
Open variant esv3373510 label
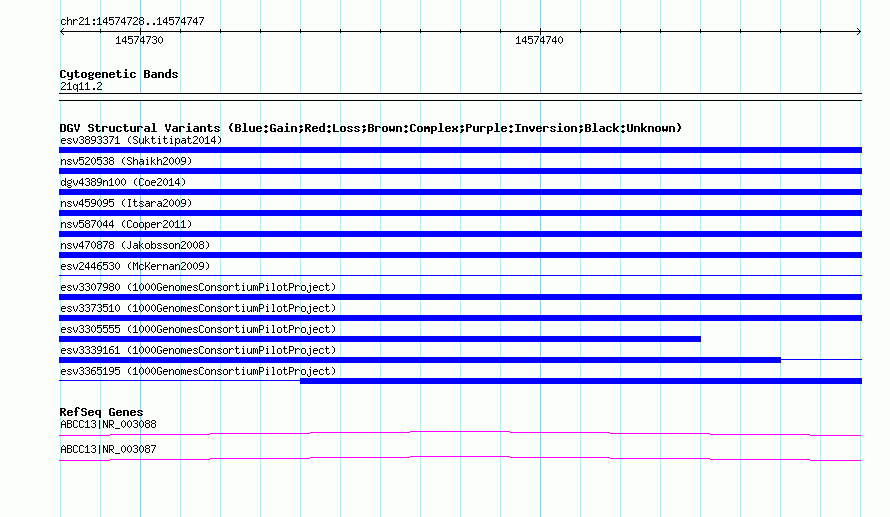click(x=198, y=308)
